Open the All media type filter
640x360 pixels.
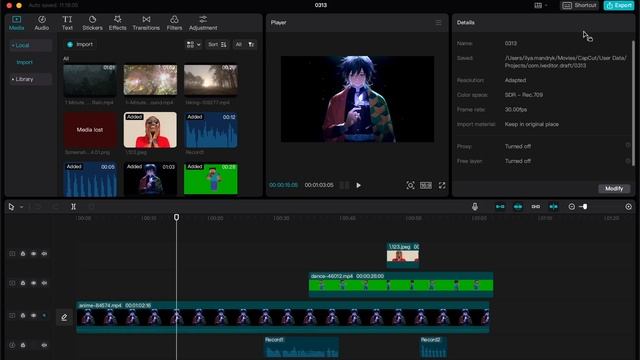[238, 44]
